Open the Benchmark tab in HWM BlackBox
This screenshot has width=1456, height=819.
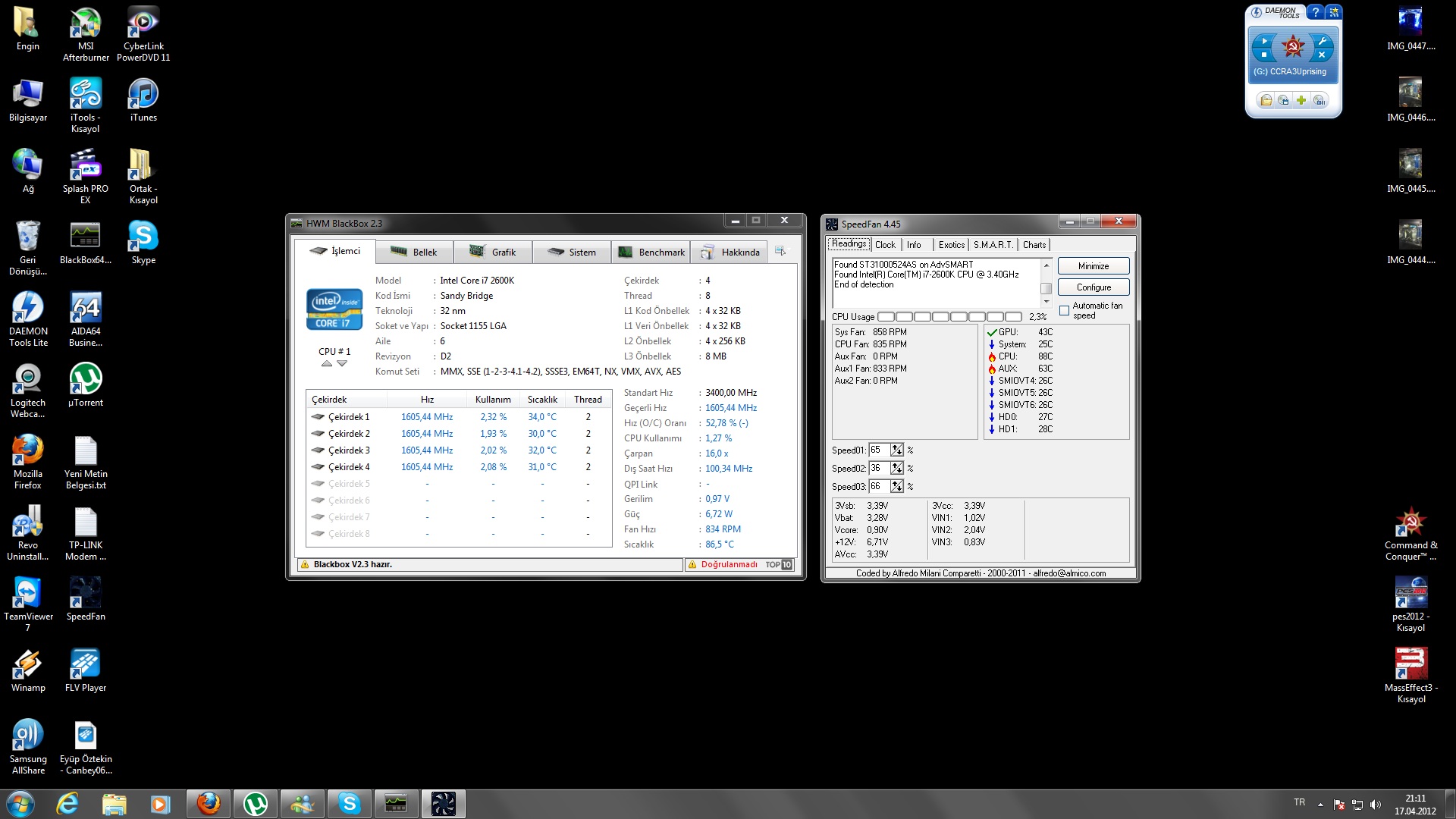651,252
